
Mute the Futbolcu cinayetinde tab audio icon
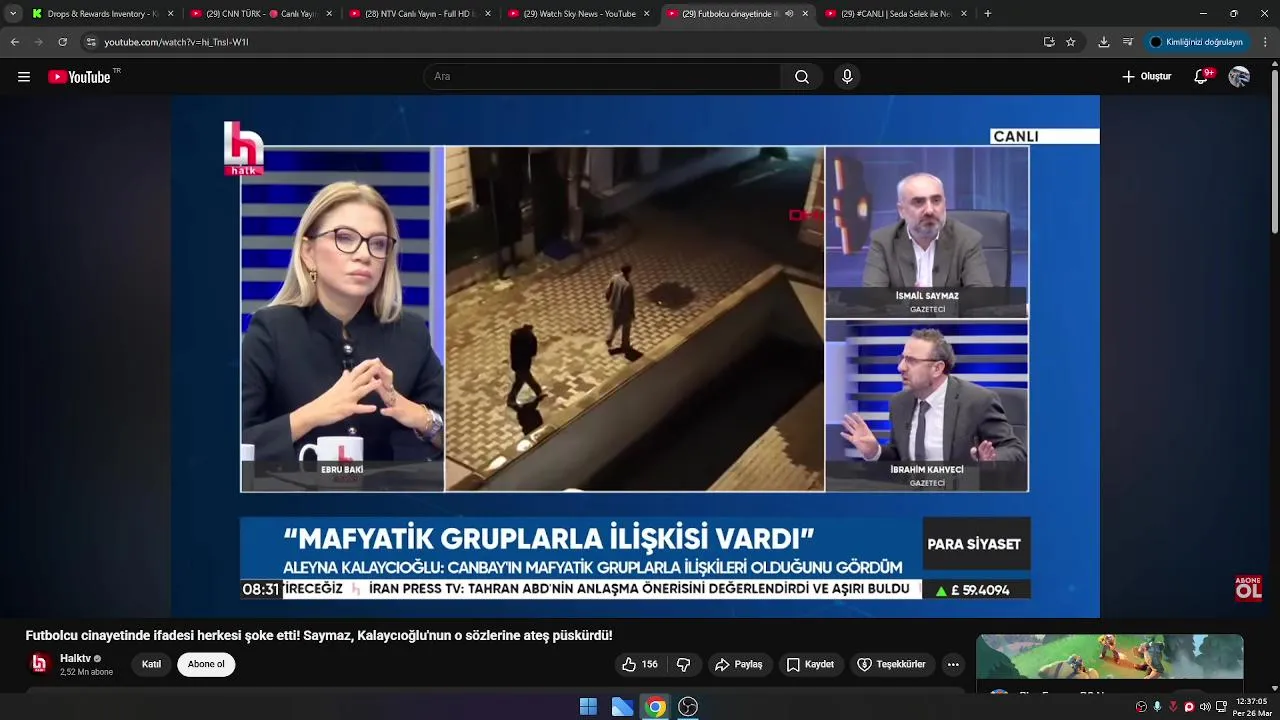(x=789, y=14)
